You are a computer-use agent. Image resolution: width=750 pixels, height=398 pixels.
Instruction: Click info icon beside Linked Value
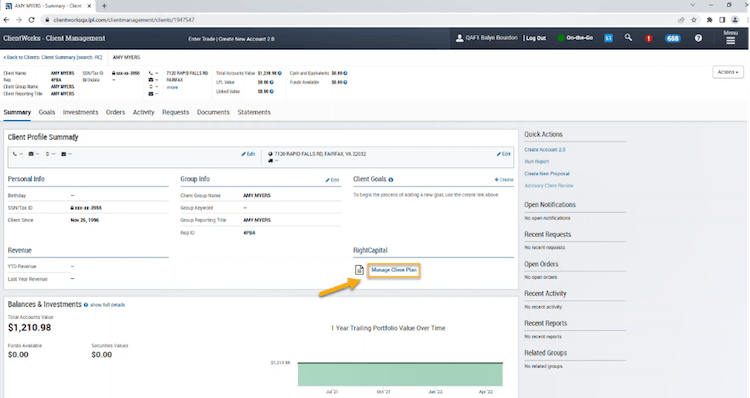271,91
